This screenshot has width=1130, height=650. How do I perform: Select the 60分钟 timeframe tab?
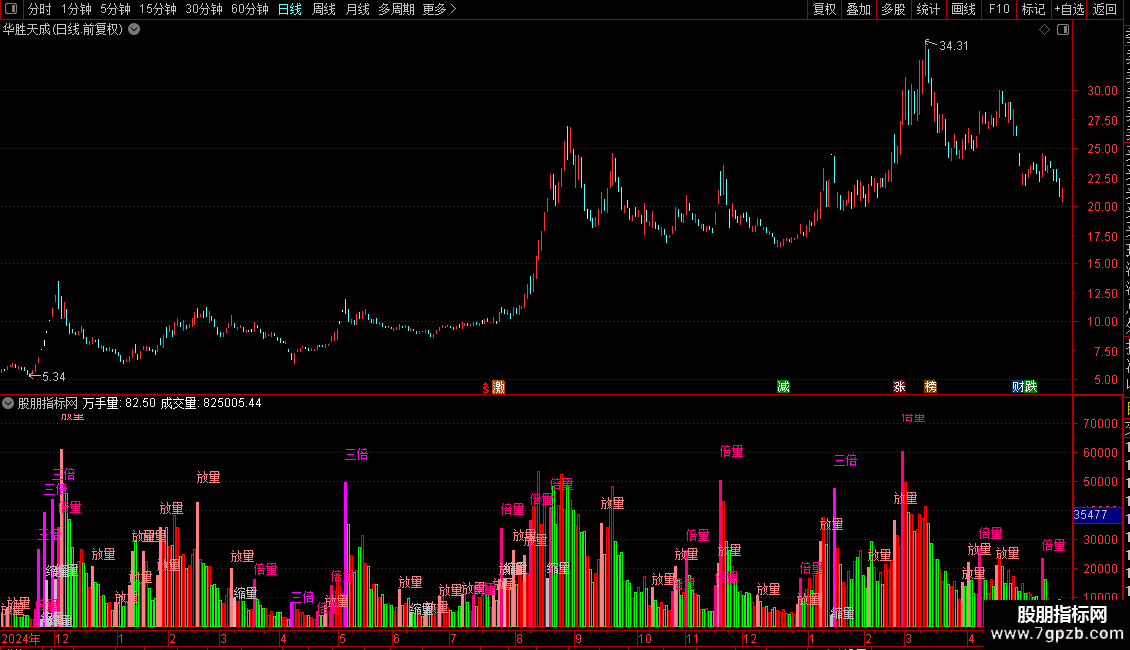[249, 9]
